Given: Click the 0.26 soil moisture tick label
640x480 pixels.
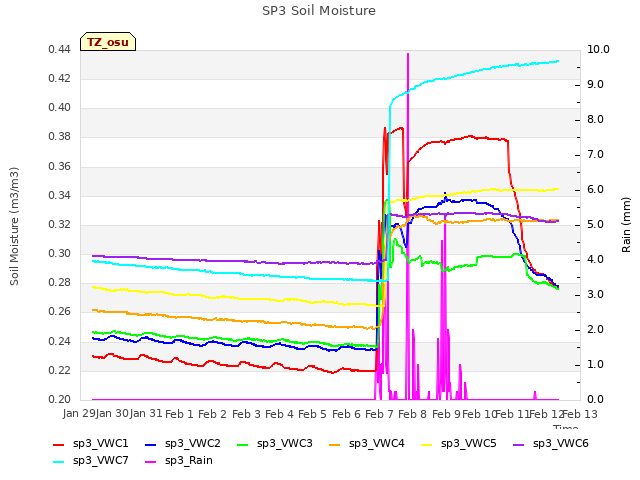Looking at the screenshot, I should coord(59,312).
